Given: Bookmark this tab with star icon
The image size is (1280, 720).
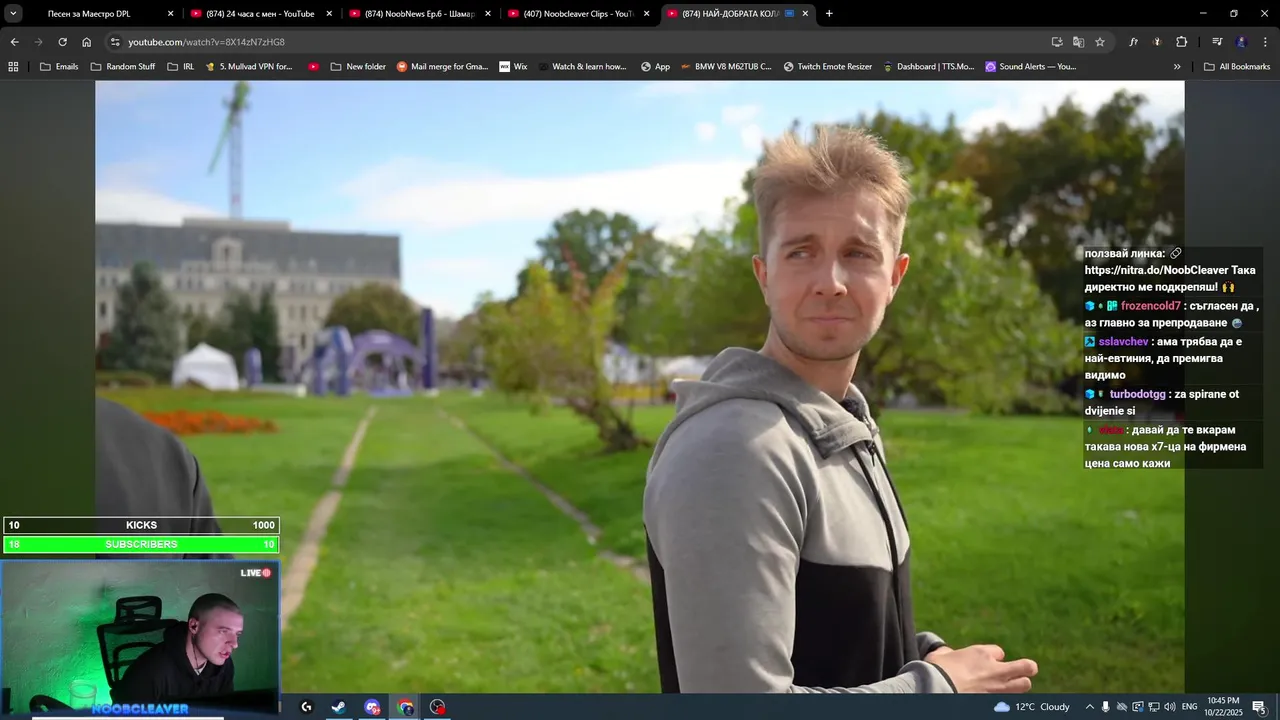Looking at the screenshot, I should click(1100, 42).
